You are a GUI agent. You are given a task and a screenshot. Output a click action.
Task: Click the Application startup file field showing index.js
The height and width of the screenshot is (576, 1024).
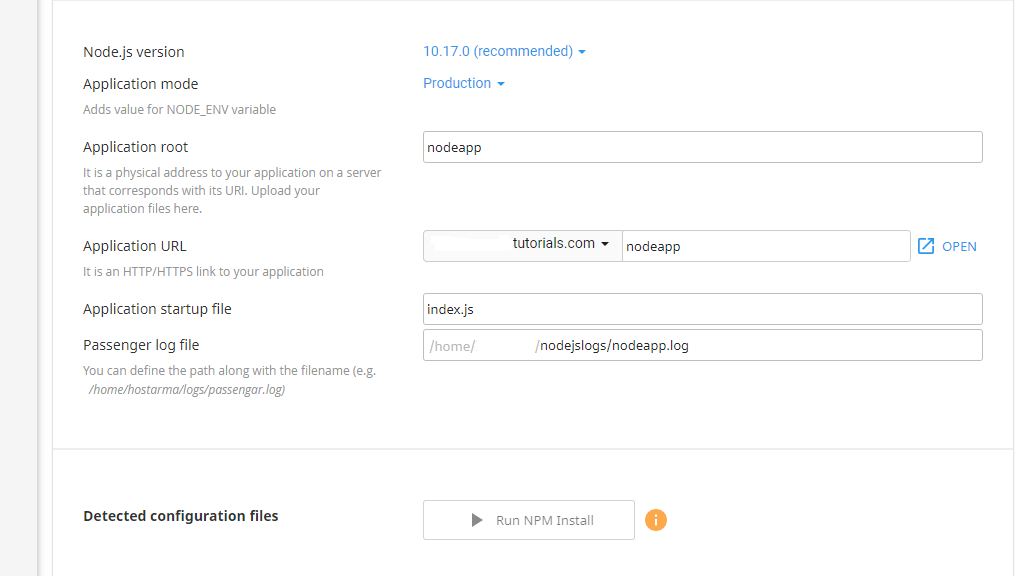702,308
